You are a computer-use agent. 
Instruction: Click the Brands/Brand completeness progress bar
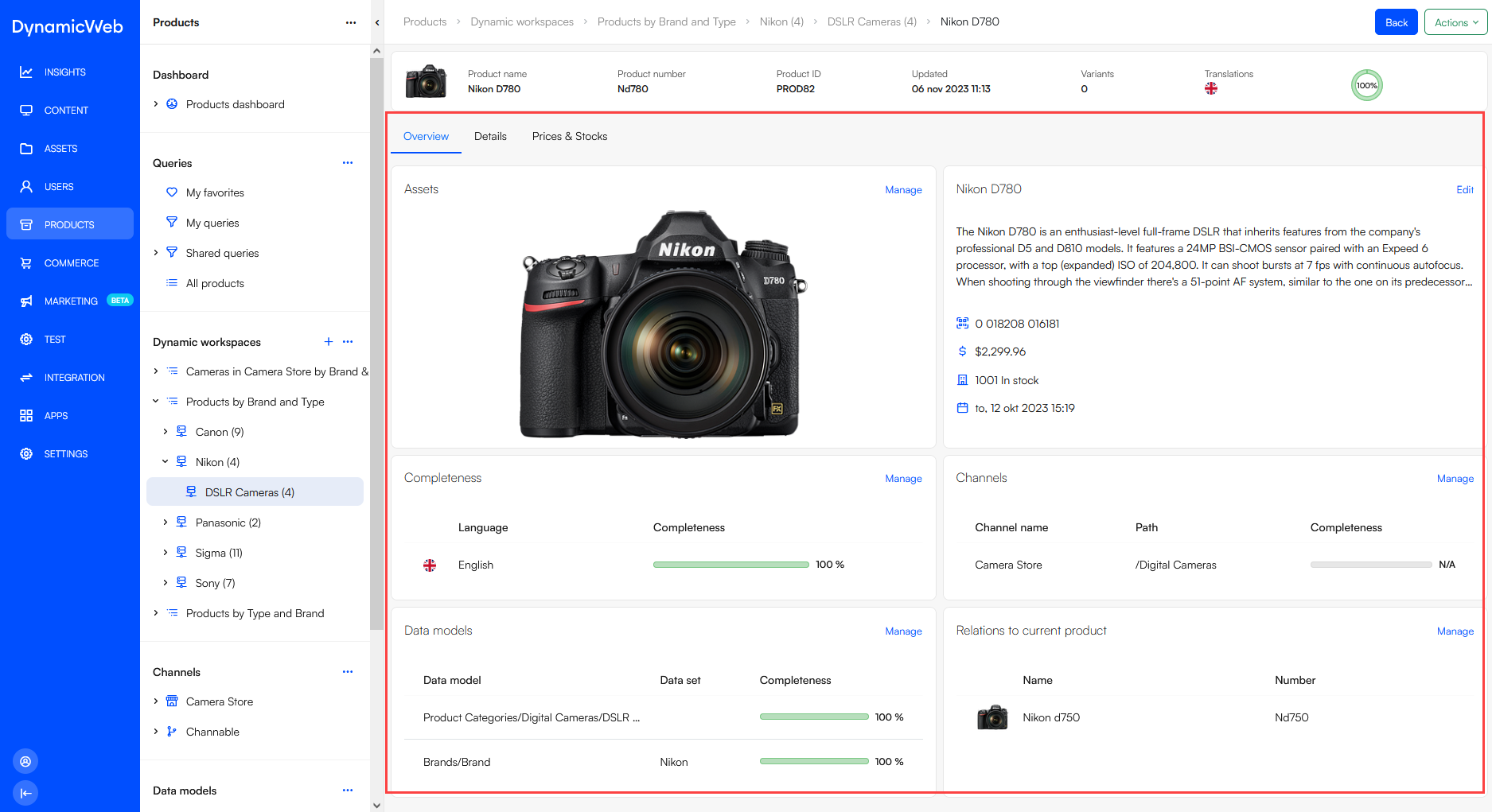[814, 762]
